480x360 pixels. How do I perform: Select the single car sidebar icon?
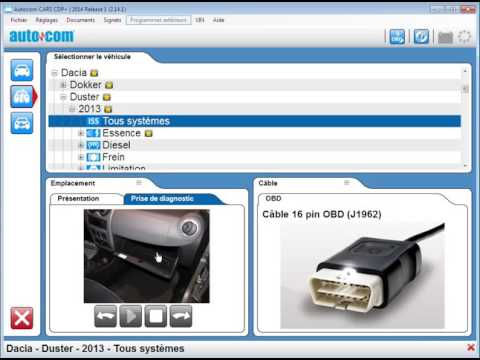point(22,70)
